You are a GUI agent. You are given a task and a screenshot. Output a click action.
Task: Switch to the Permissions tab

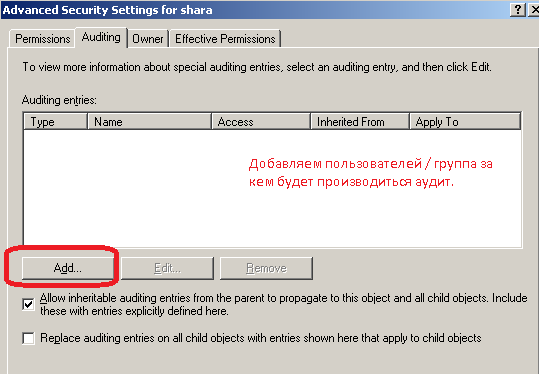point(42,39)
